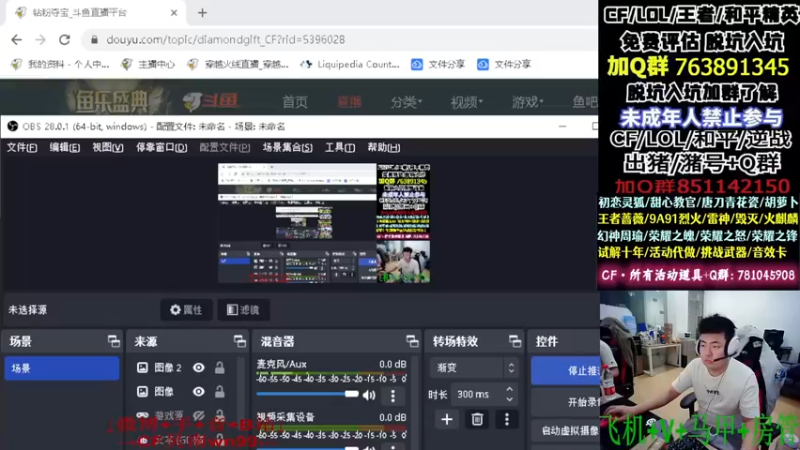800x450 pixels.
Task: Open the 停靠窗口(D) menu
Action: (x=161, y=147)
